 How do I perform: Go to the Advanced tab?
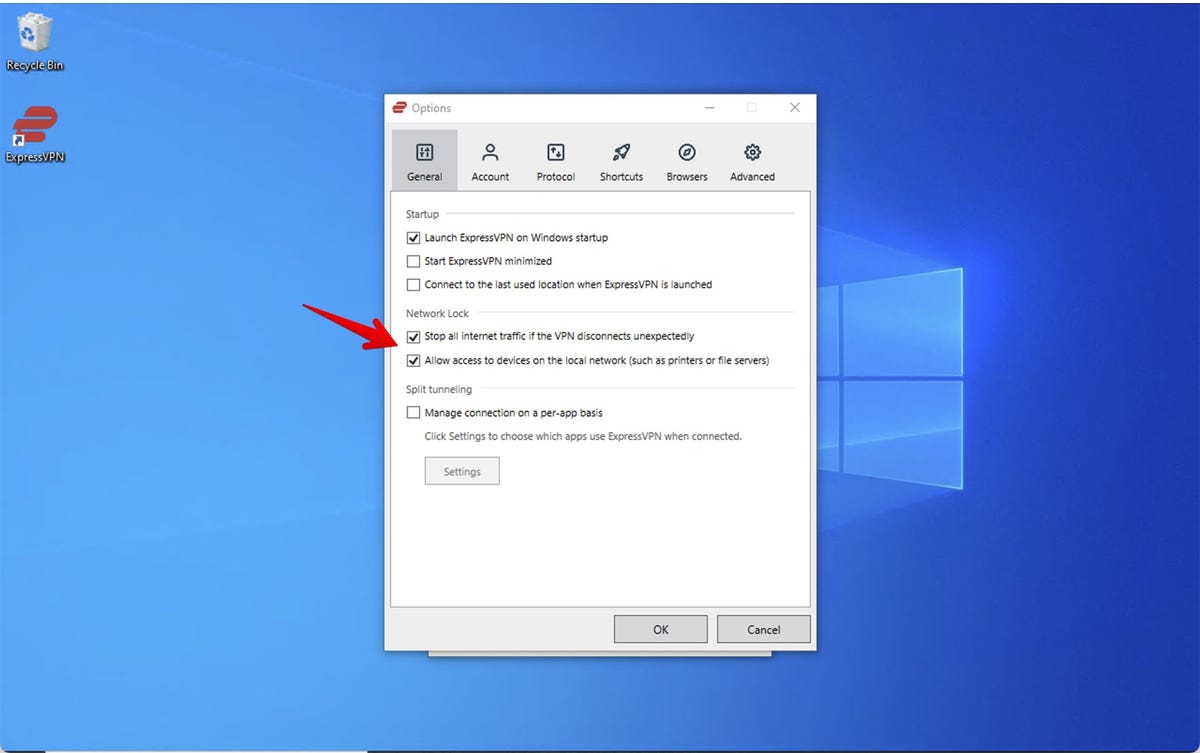[x=752, y=160]
